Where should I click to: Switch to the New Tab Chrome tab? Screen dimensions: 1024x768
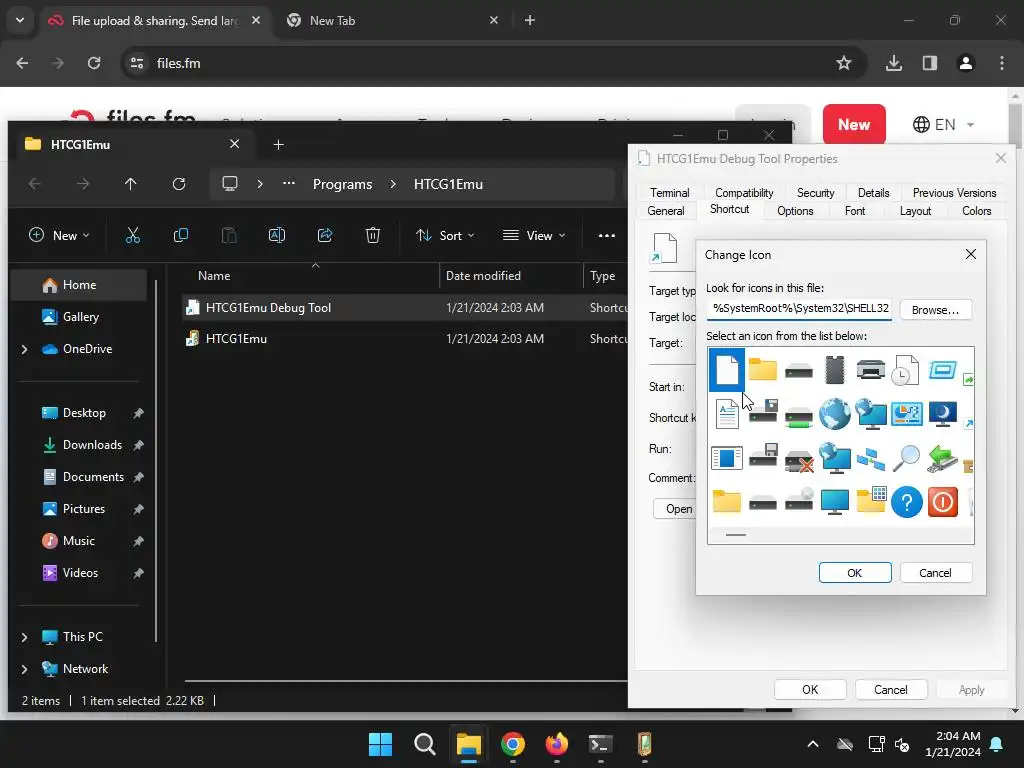pyautogui.click(x=392, y=20)
